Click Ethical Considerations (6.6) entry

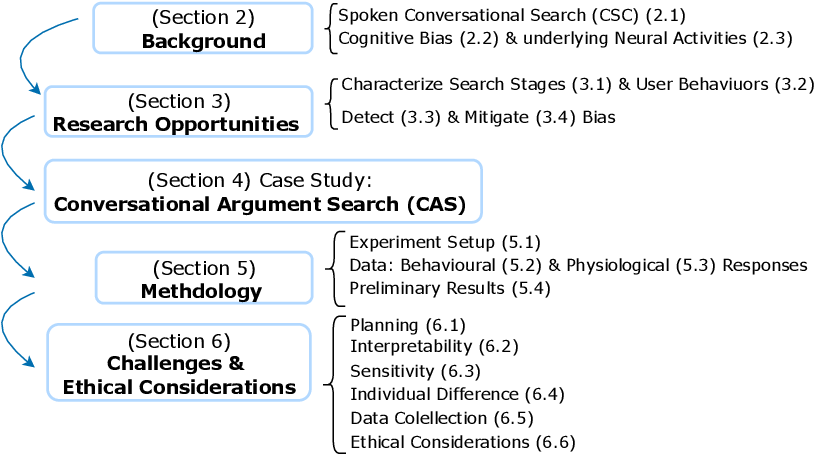click(x=463, y=442)
